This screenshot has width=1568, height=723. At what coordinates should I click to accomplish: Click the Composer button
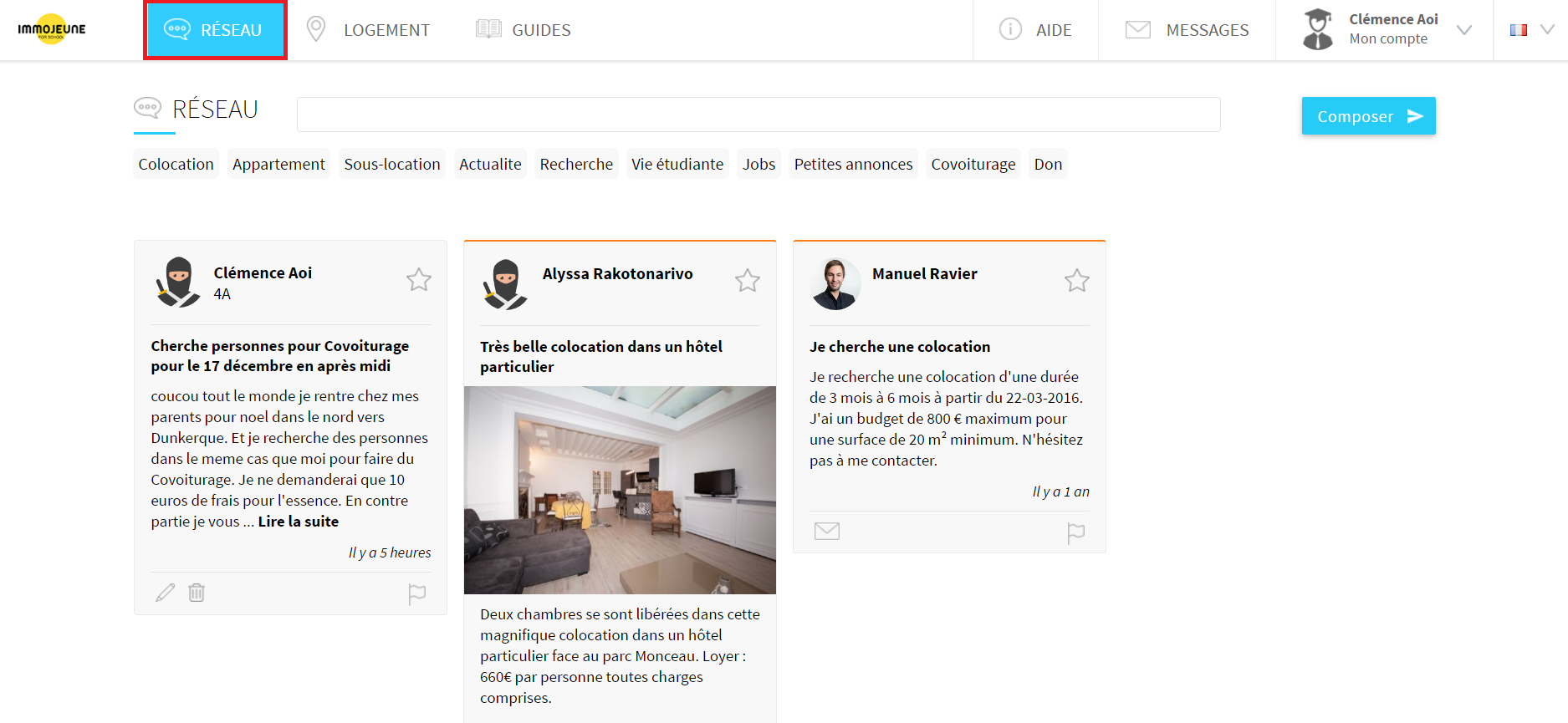(x=1368, y=116)
